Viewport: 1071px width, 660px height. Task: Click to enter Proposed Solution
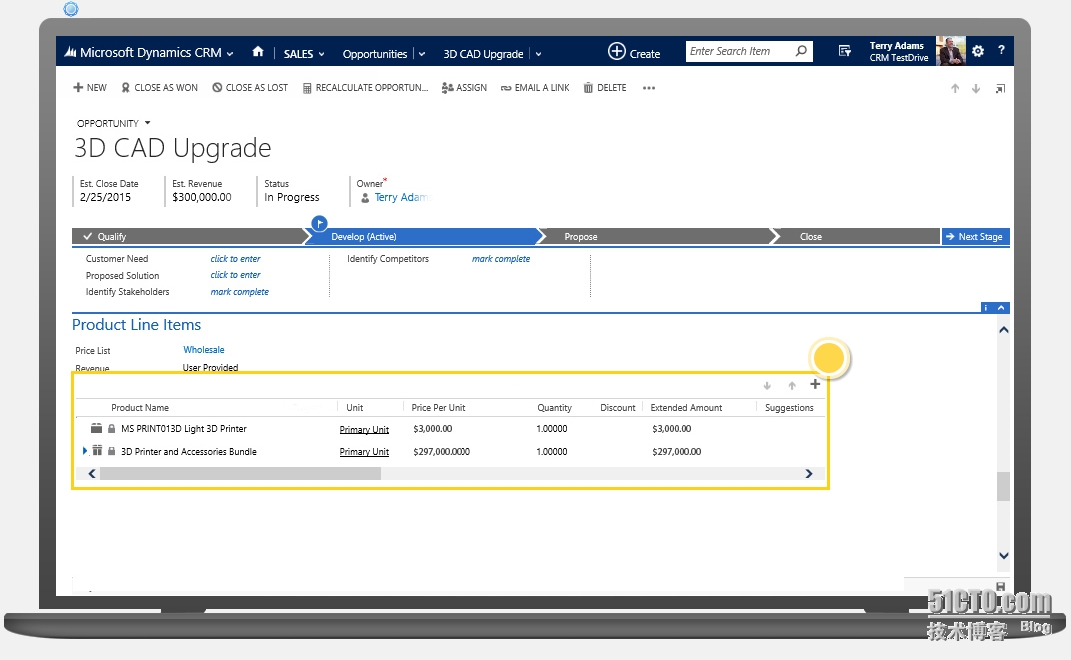(x=235, y=275)
